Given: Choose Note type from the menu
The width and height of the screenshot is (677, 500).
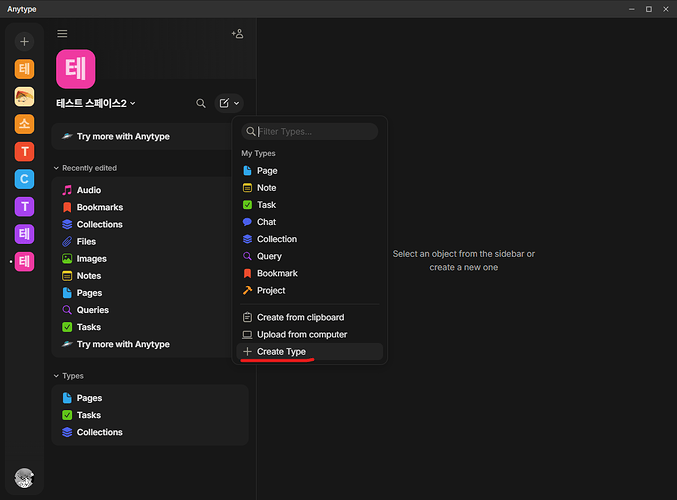Looking at the screenshot, I should coord(310,188).
